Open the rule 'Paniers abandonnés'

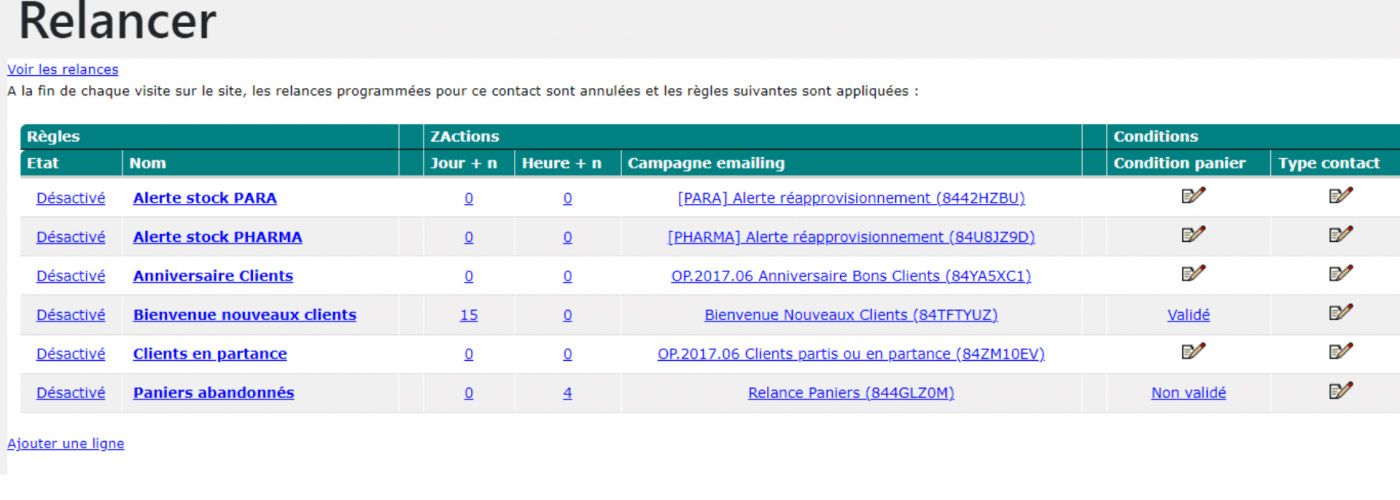coord(214,393)
